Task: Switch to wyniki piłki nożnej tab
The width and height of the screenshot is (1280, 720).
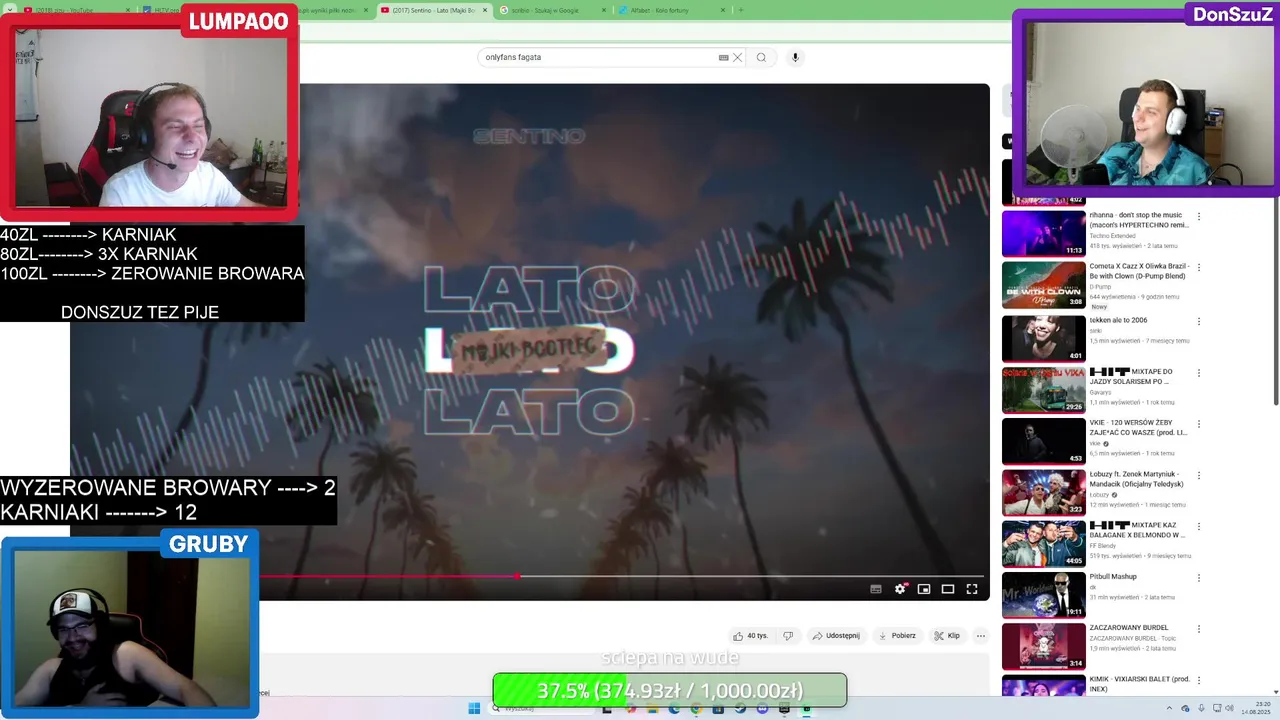Action: tap(328, 10)
